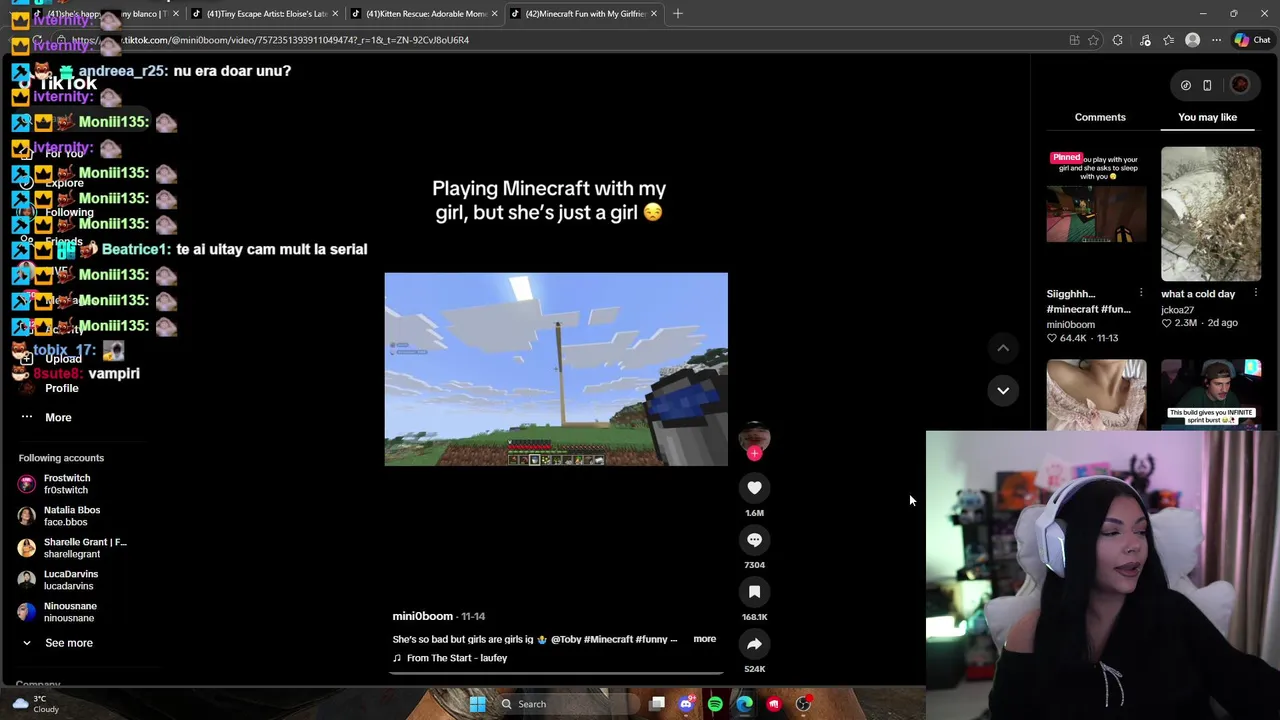Open INFINITE sprint burst video thumbnail
Image resolution: width=1280 pixels, height=720 pixels.
[1211, 395]
